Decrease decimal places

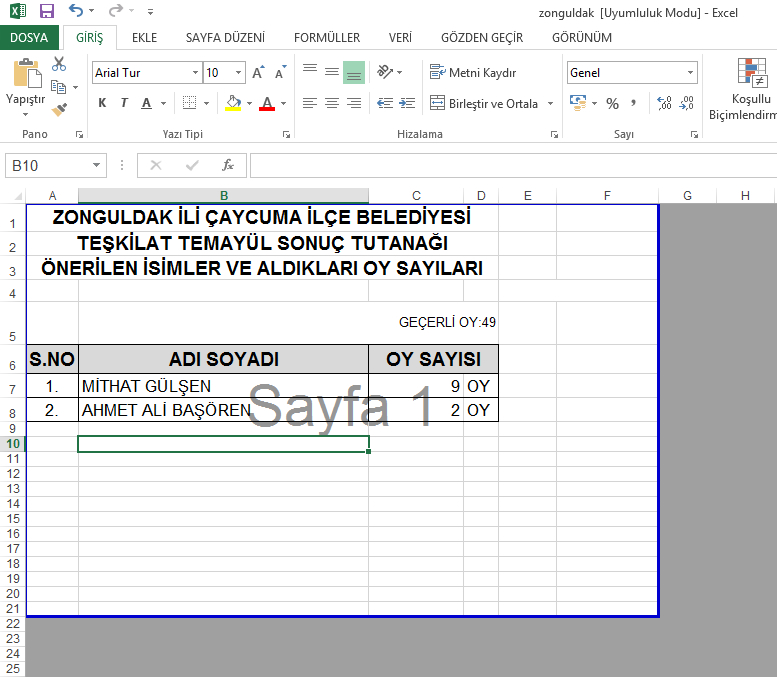point(686,103)
